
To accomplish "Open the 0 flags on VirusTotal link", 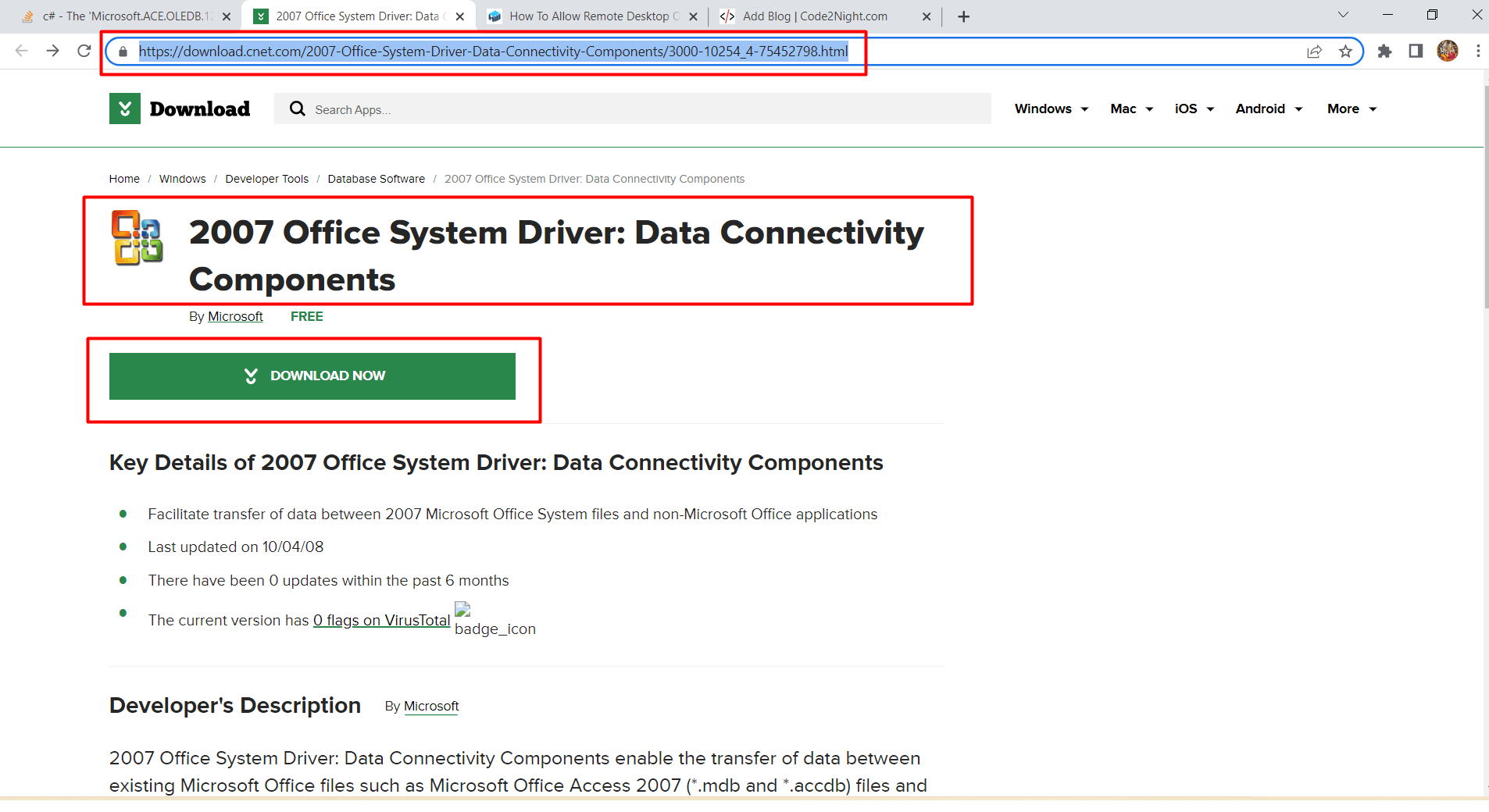I will [380, 619].
